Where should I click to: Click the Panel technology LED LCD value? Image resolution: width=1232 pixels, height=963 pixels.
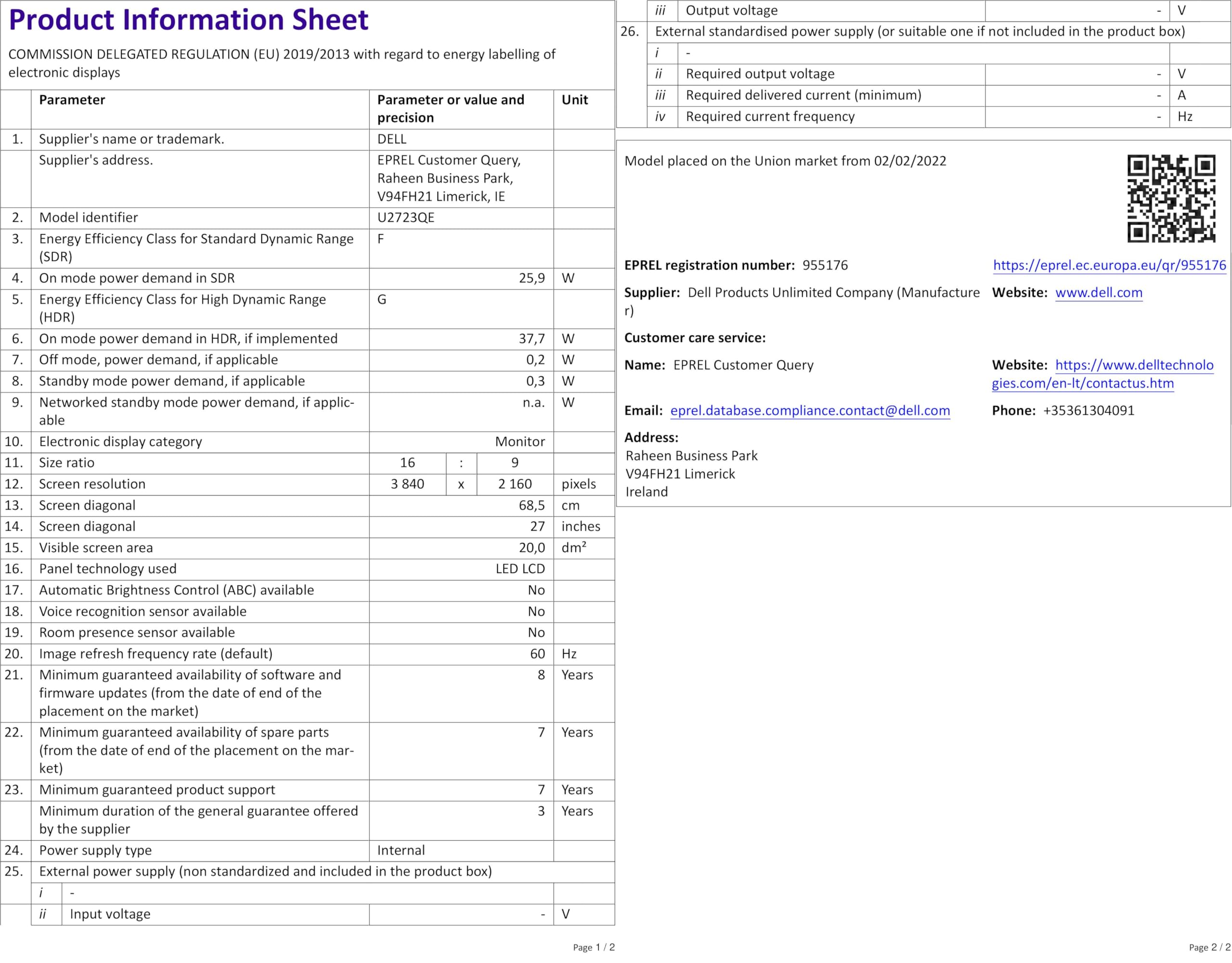pyautogui.click(x=520, y=569)
